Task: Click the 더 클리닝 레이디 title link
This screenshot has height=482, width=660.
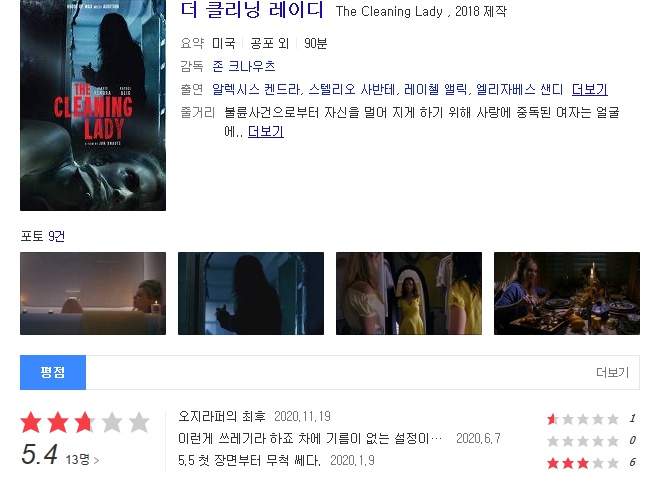Action: (252, 10)
